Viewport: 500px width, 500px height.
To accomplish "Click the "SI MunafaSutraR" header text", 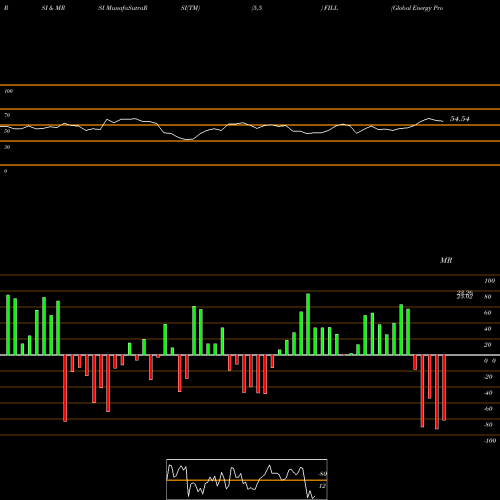I will coord(123,8).
